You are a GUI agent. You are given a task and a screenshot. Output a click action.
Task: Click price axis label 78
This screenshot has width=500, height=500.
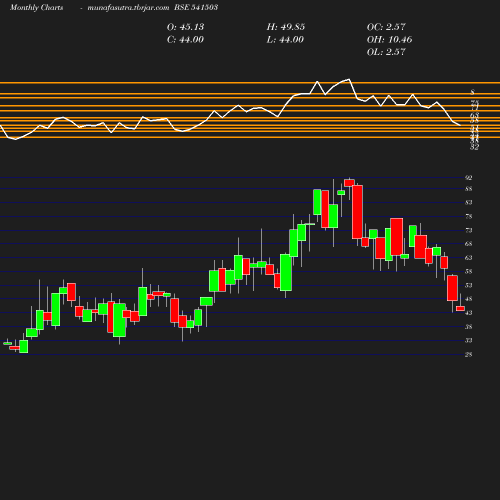469,216
